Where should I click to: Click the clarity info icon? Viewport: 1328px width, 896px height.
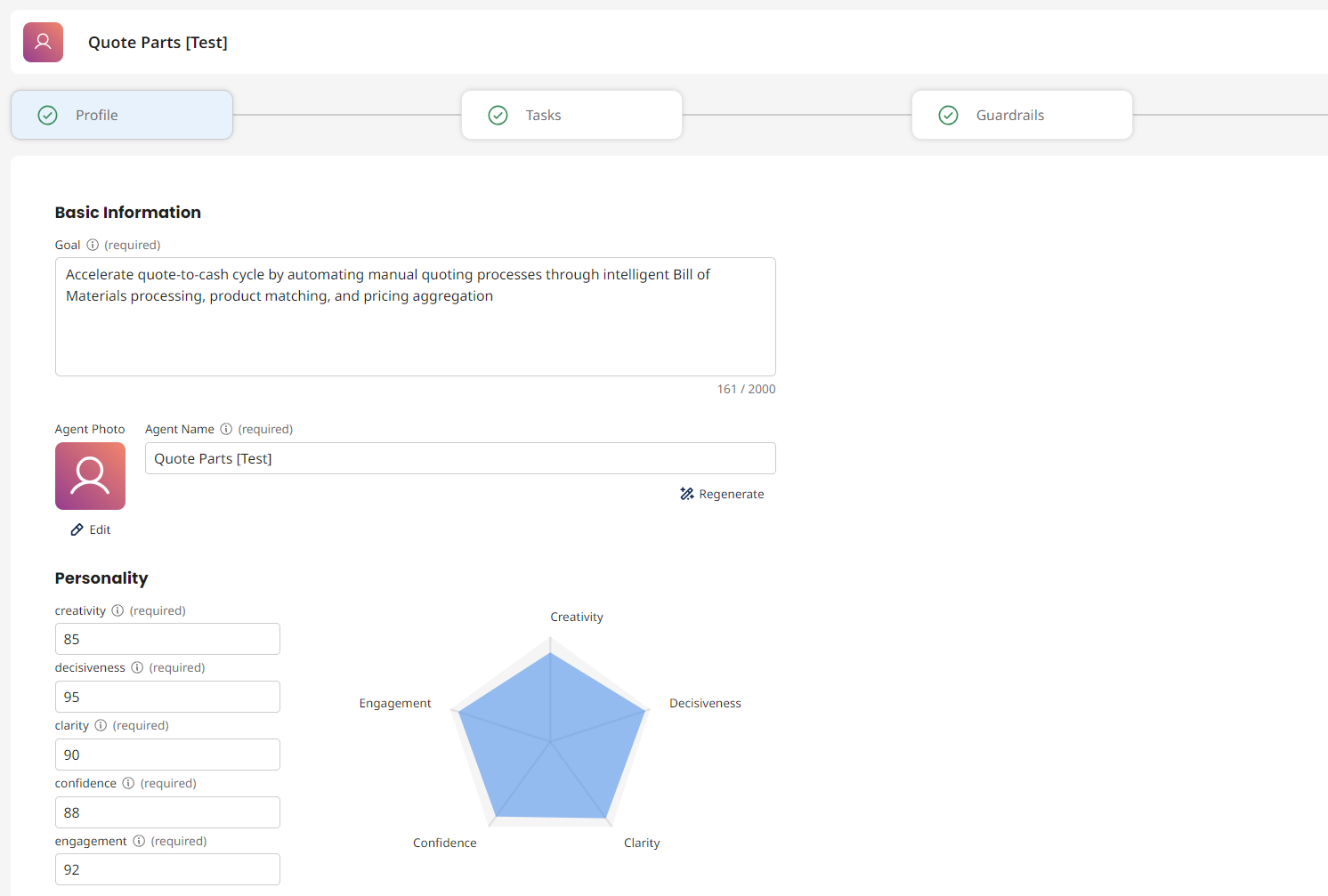[101, 725]
